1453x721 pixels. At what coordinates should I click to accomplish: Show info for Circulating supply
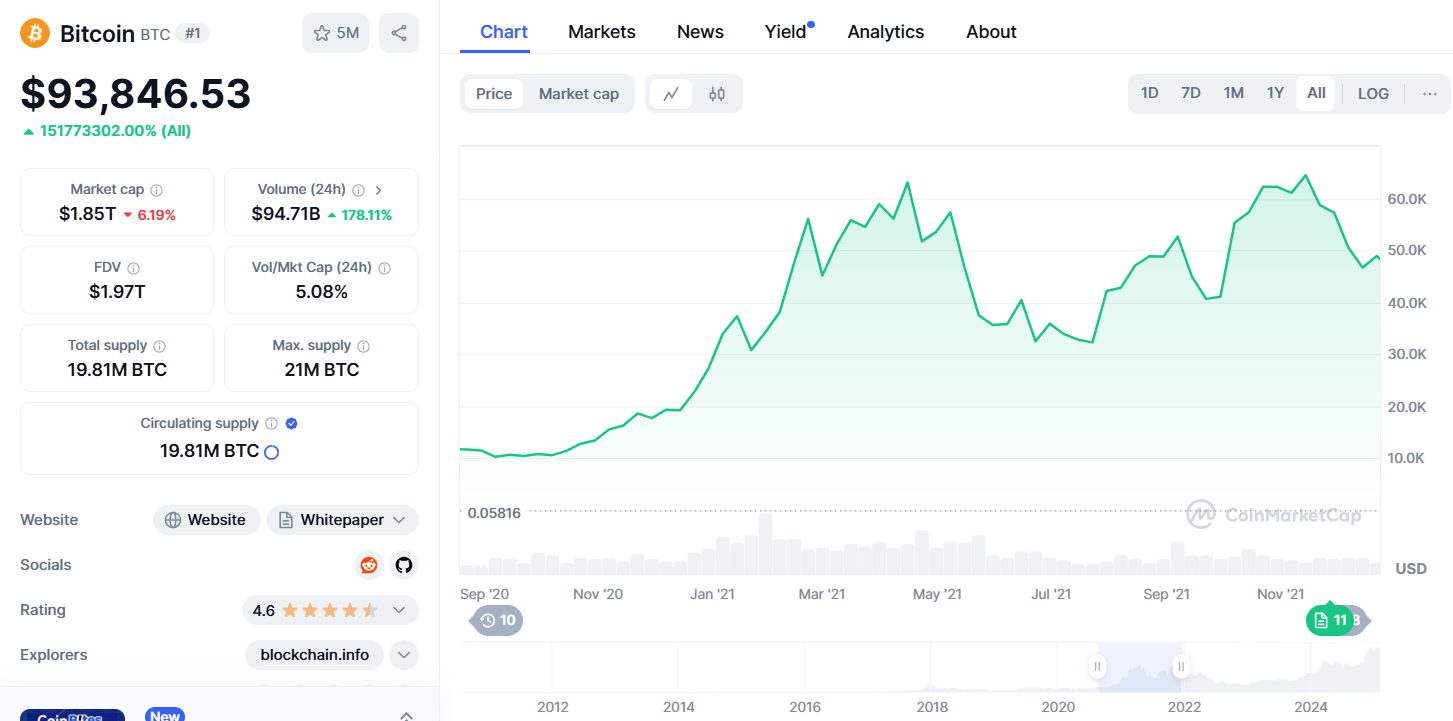point(272,424)
